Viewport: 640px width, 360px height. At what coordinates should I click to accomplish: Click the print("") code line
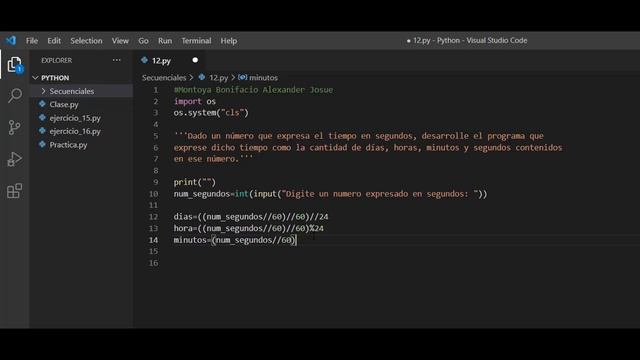click(x=195, y=182)
